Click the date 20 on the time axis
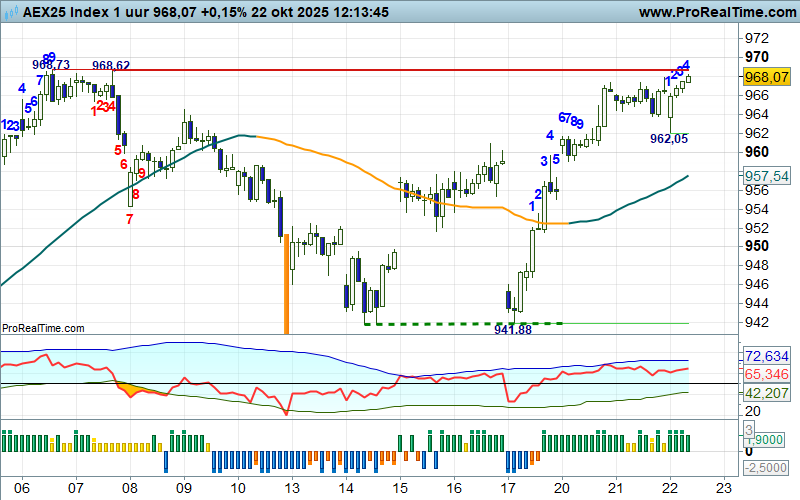 click(x=562, y=488)
